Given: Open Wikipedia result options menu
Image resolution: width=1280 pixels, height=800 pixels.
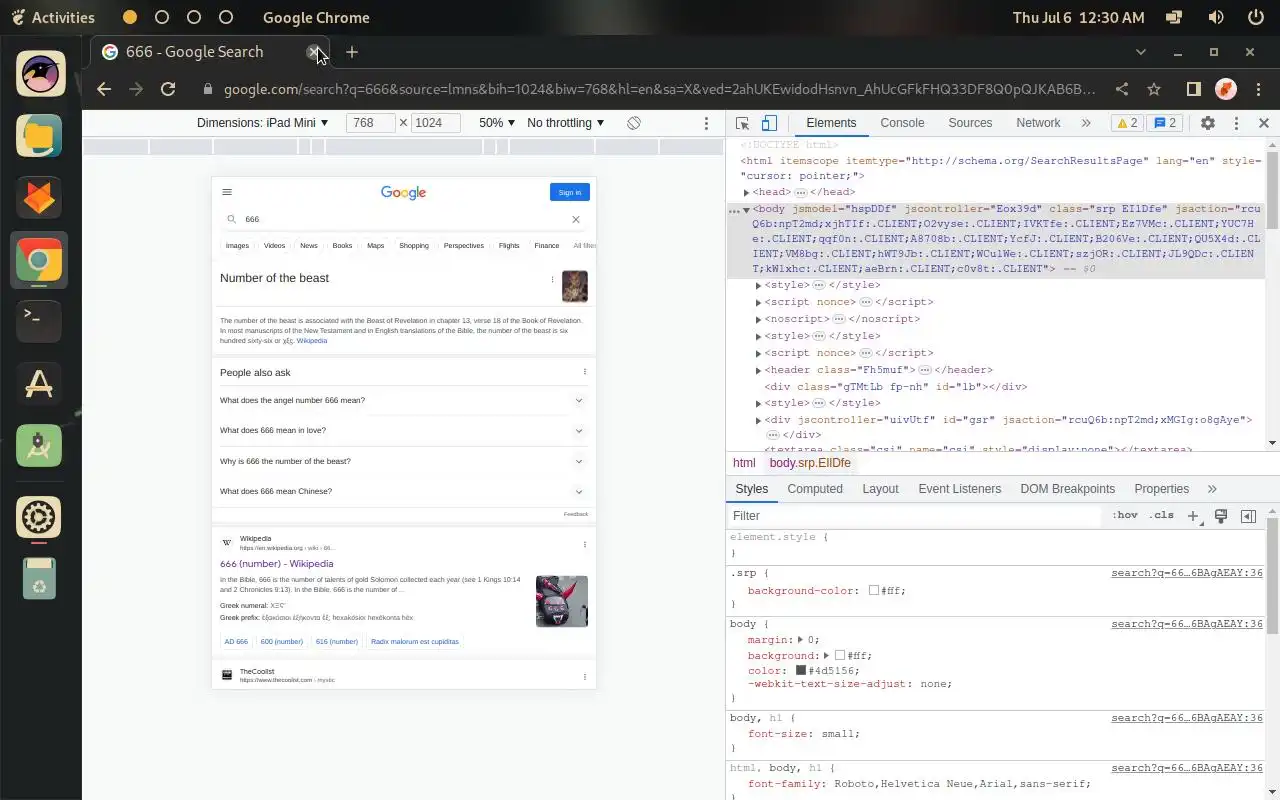Looking at the screenshot, I should point(585,545).
